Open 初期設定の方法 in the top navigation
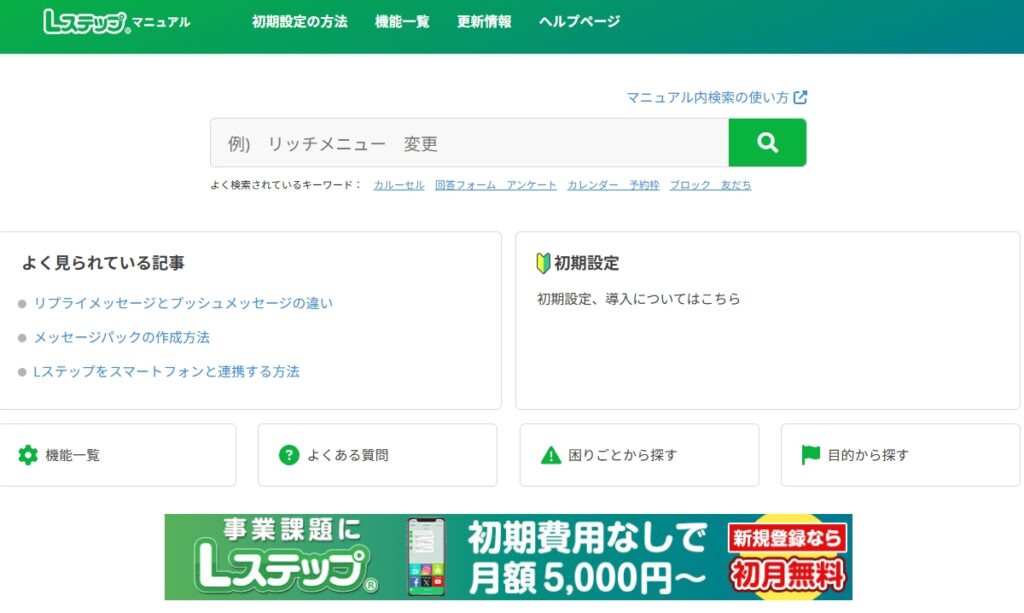Image resolution: width=1024 pixels, height=613 pixels. point(299,22)
